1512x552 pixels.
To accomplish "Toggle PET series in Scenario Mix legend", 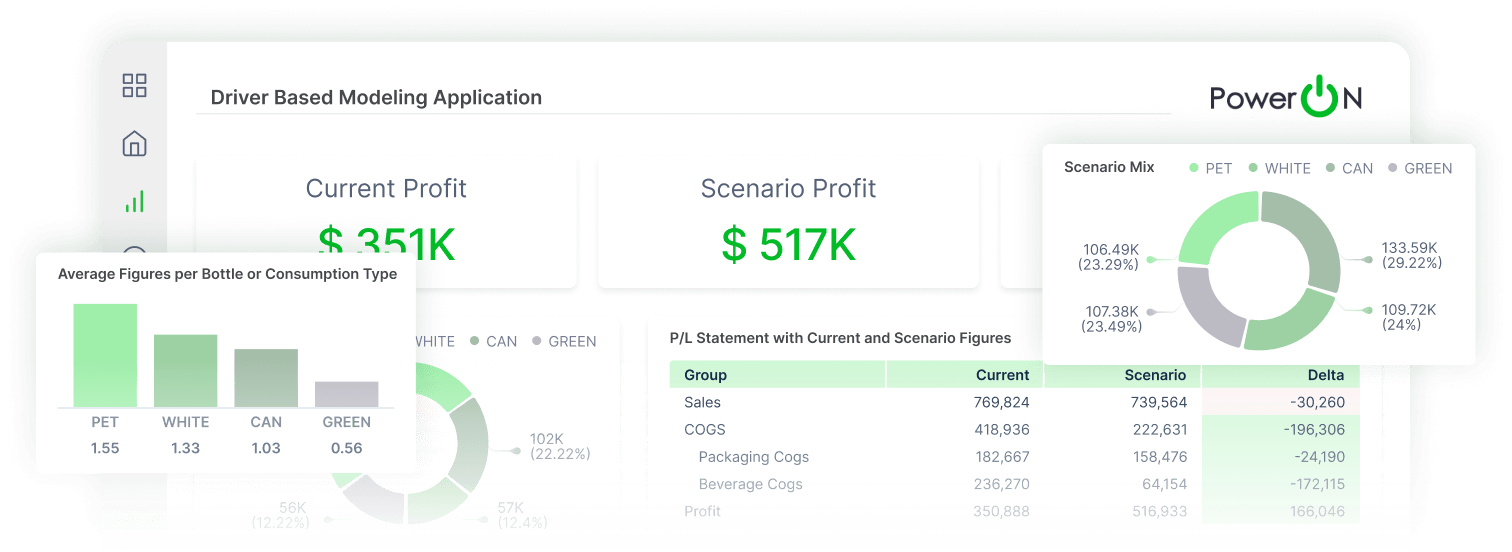I will 1210,168.
